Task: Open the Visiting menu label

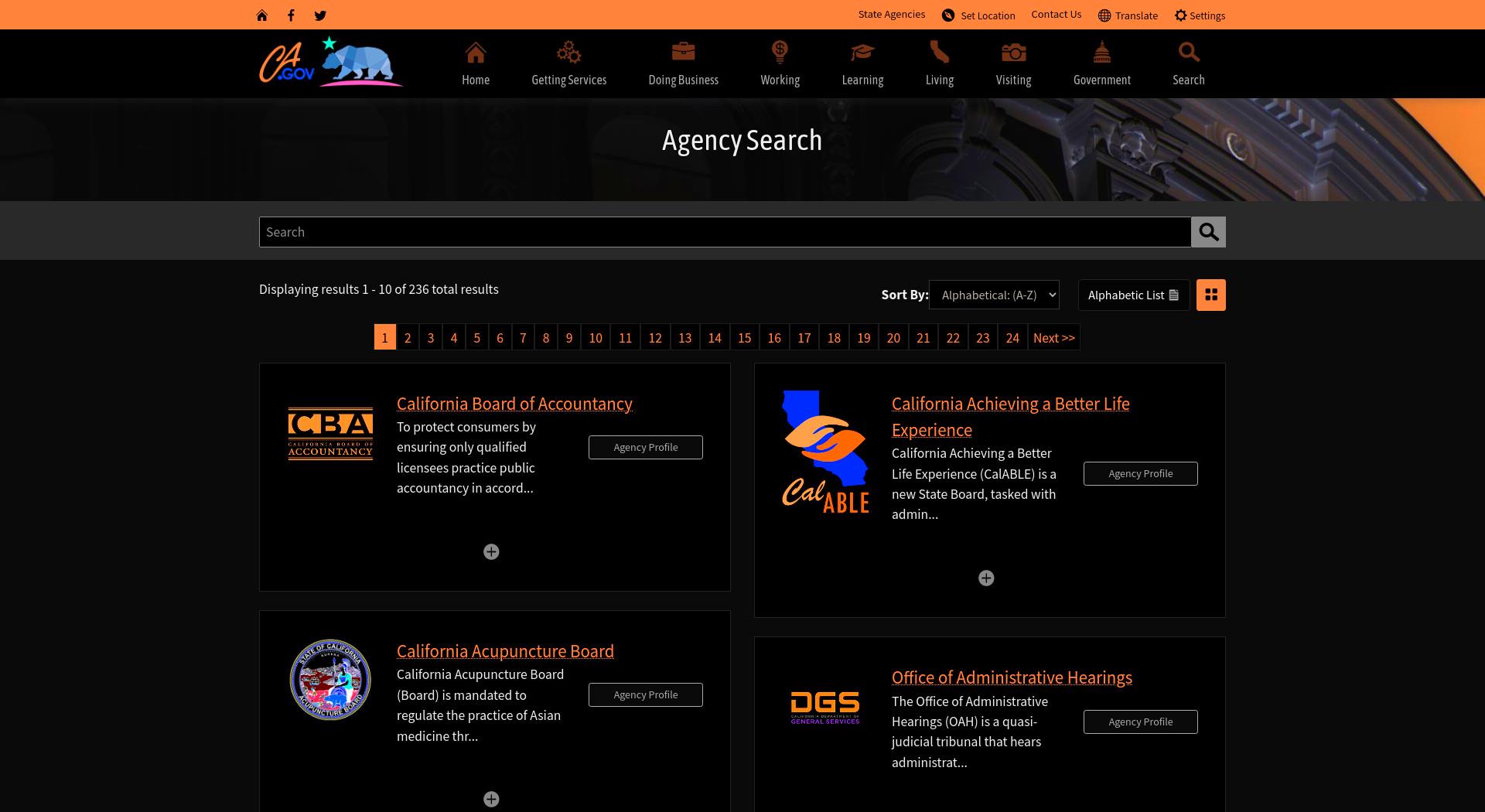Action: 1013,80
